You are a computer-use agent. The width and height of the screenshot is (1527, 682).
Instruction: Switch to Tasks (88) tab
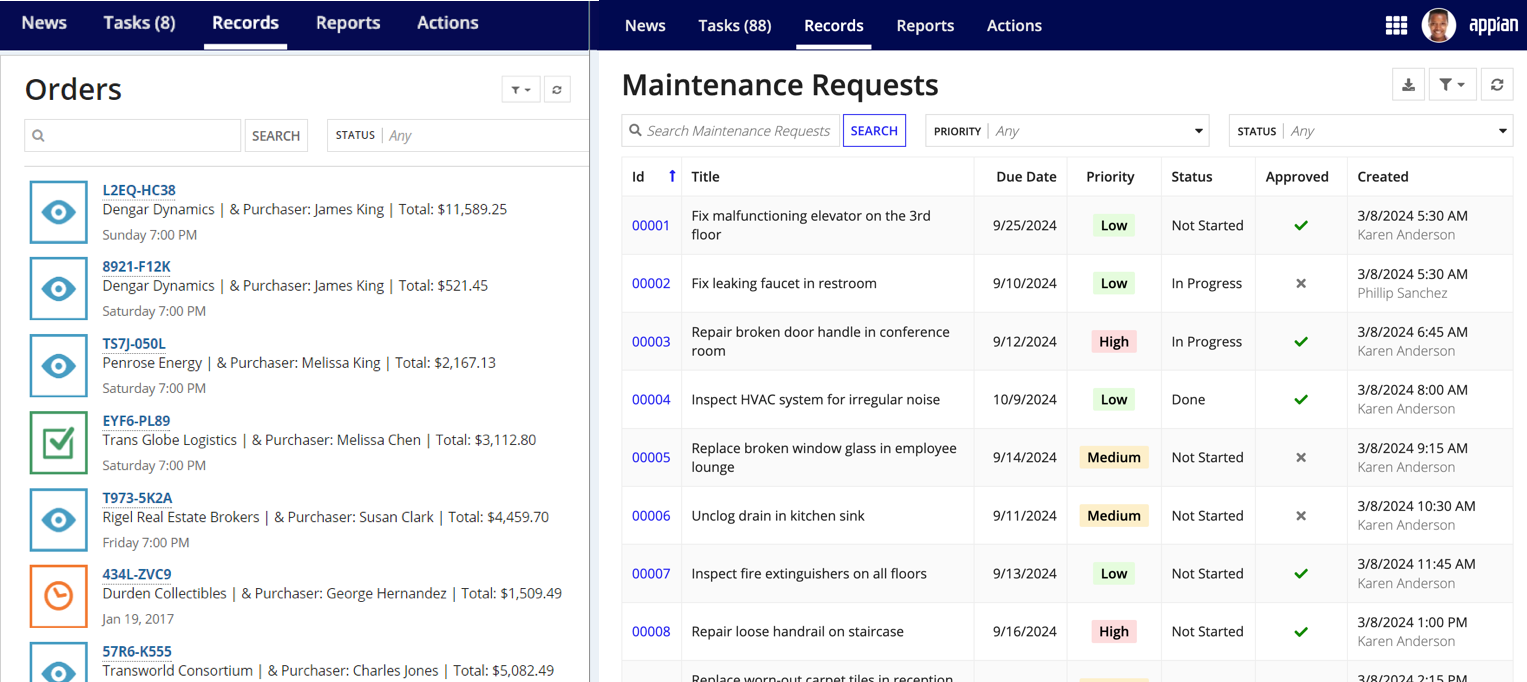coord(735,26)
